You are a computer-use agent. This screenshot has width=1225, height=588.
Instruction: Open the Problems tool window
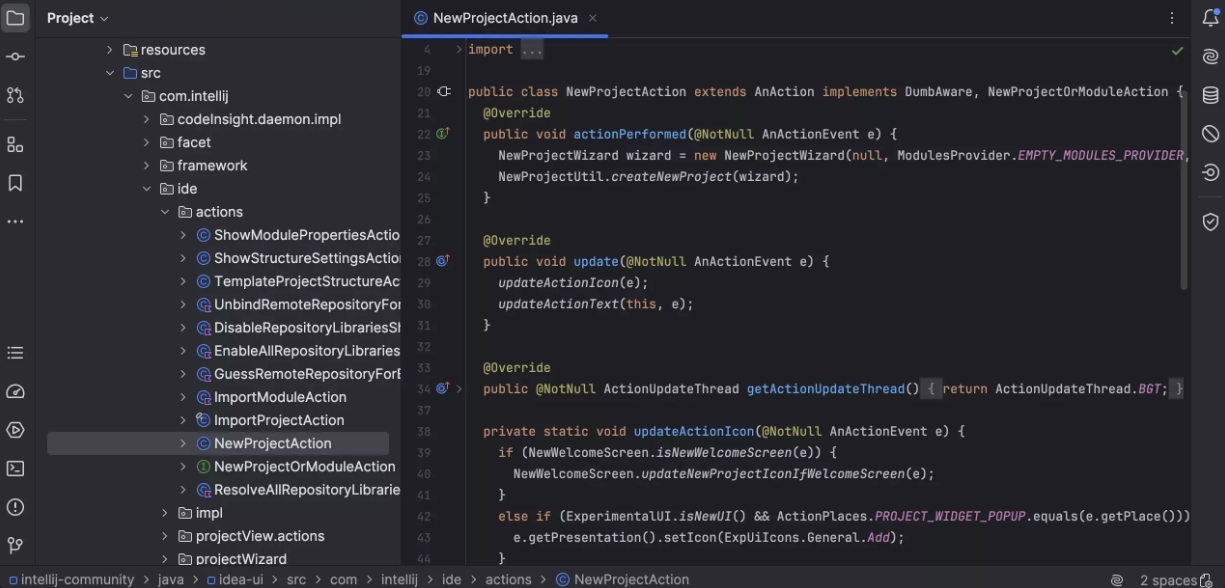(15, 507)
